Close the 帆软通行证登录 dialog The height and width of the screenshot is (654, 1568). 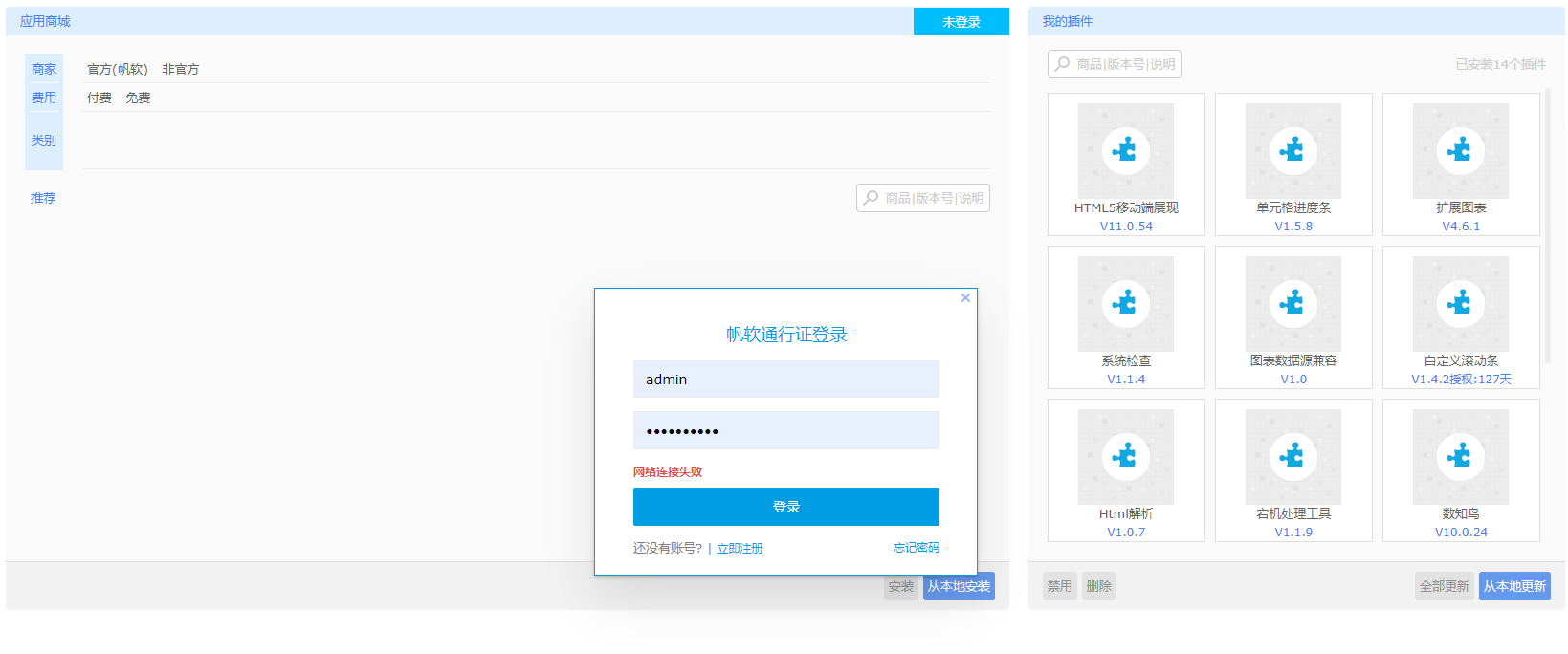point(965,298)
